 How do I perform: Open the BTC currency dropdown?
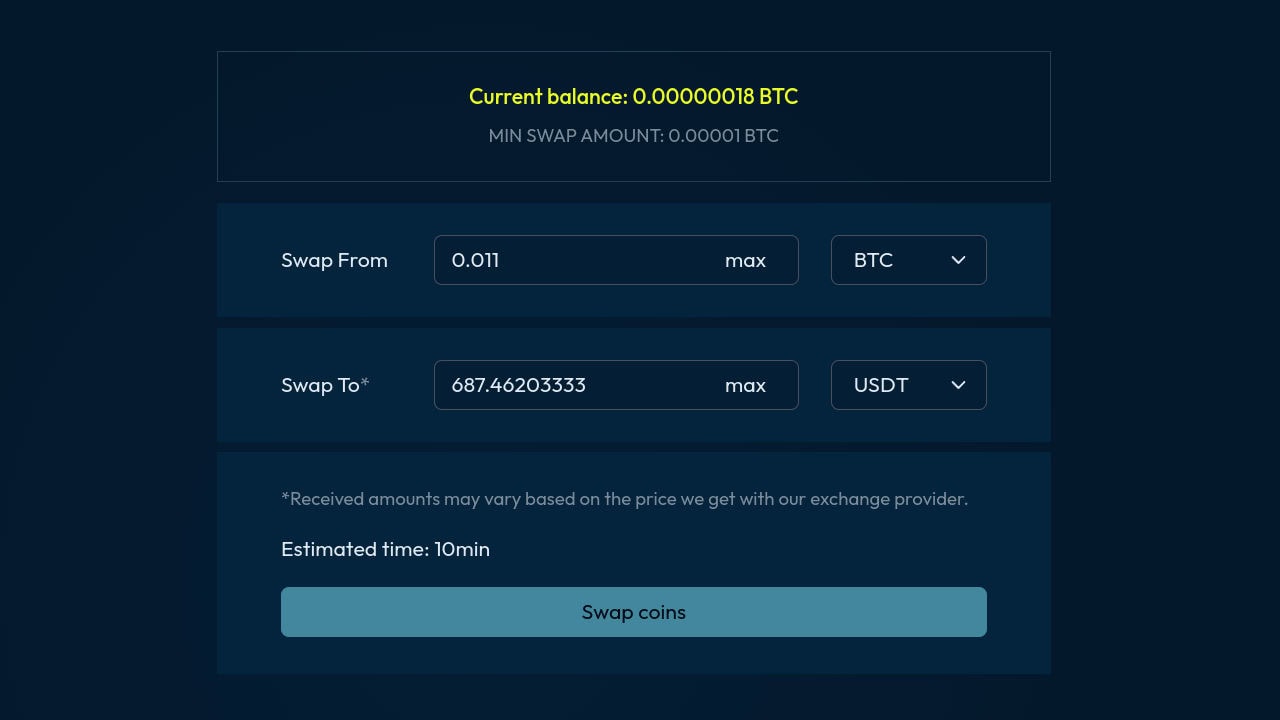909,260
